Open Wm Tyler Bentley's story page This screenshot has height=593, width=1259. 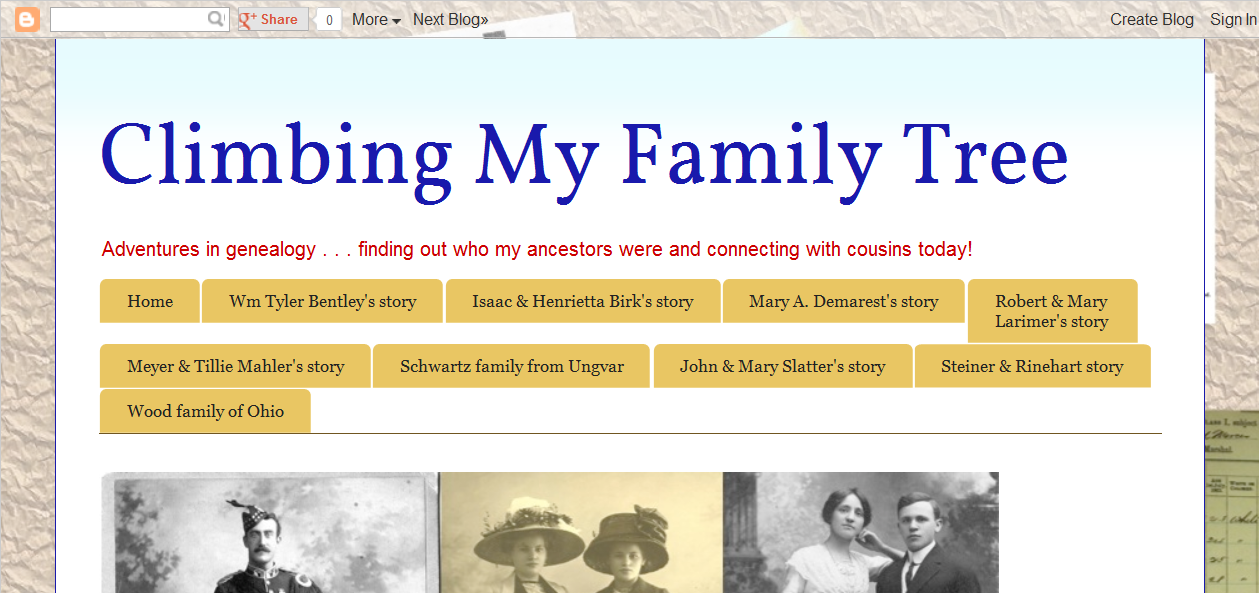point(321,300)
